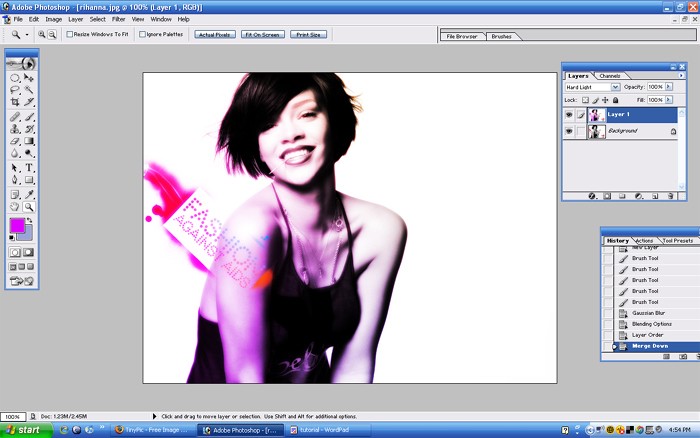Enable Ignore Palettes checkbox
Screen dimensions: 700x438
coord(142,34)
